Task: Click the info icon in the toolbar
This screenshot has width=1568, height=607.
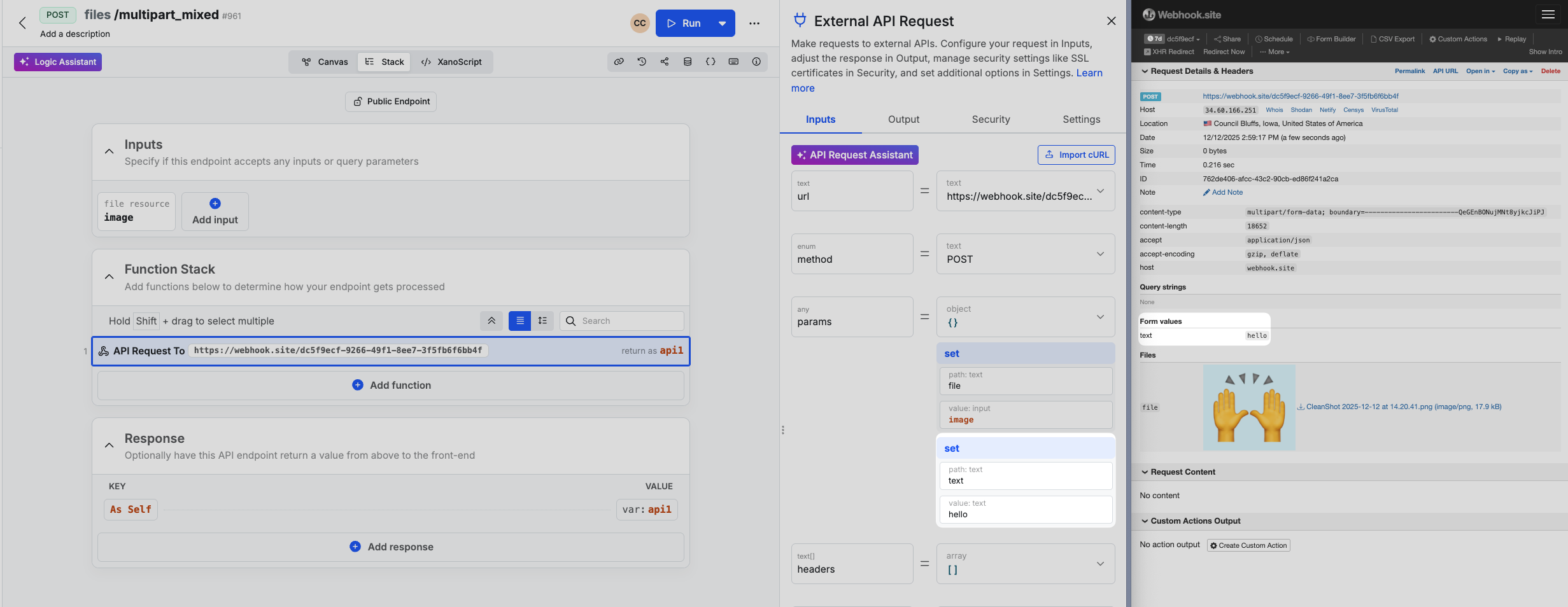Action: (x=756, y=62)
